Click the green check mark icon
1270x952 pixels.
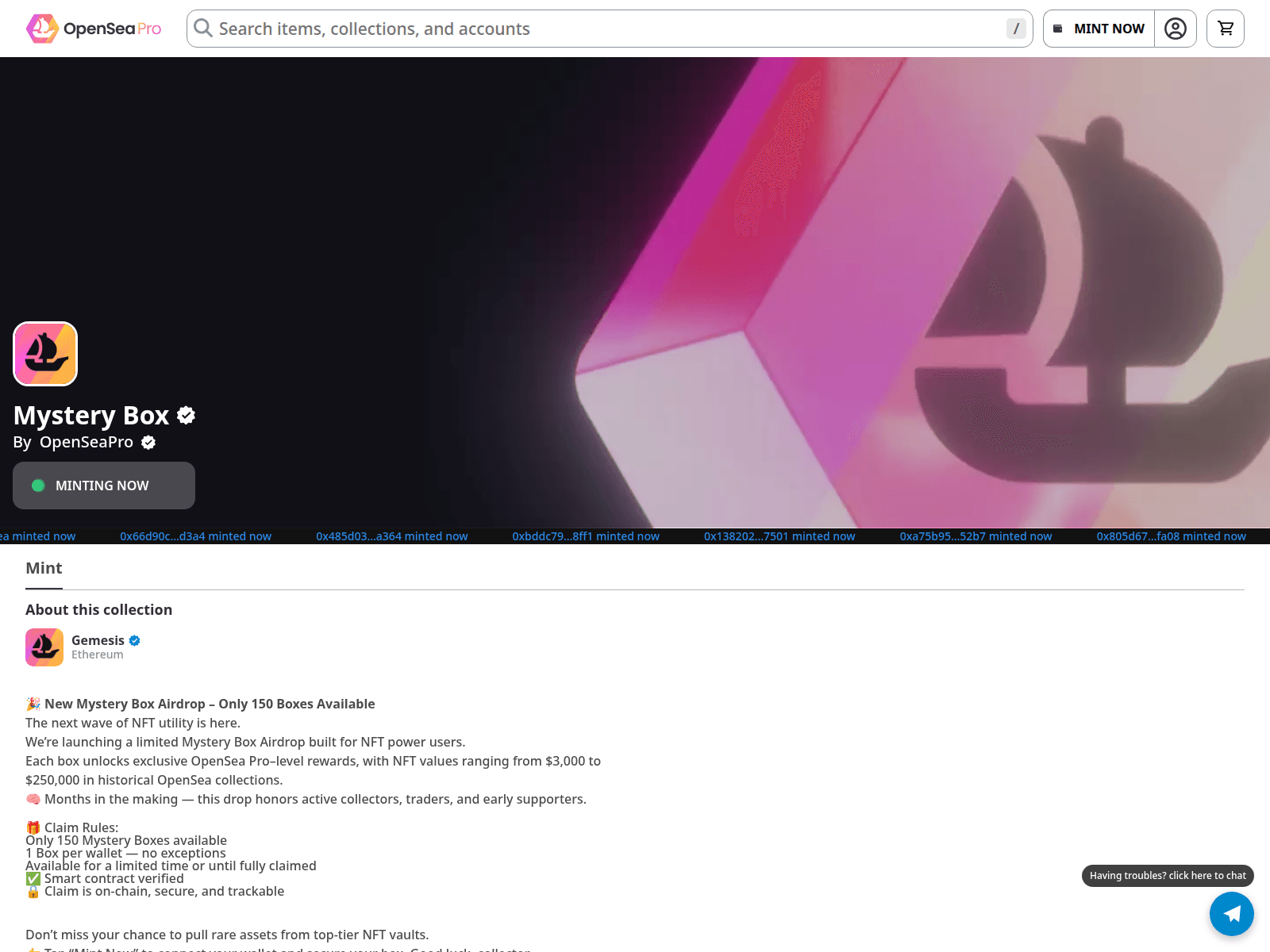33,878
